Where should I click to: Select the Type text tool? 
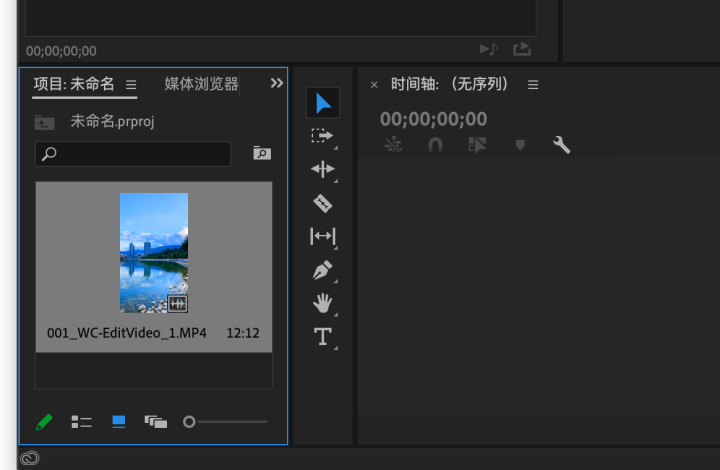[x=322, y=336]
